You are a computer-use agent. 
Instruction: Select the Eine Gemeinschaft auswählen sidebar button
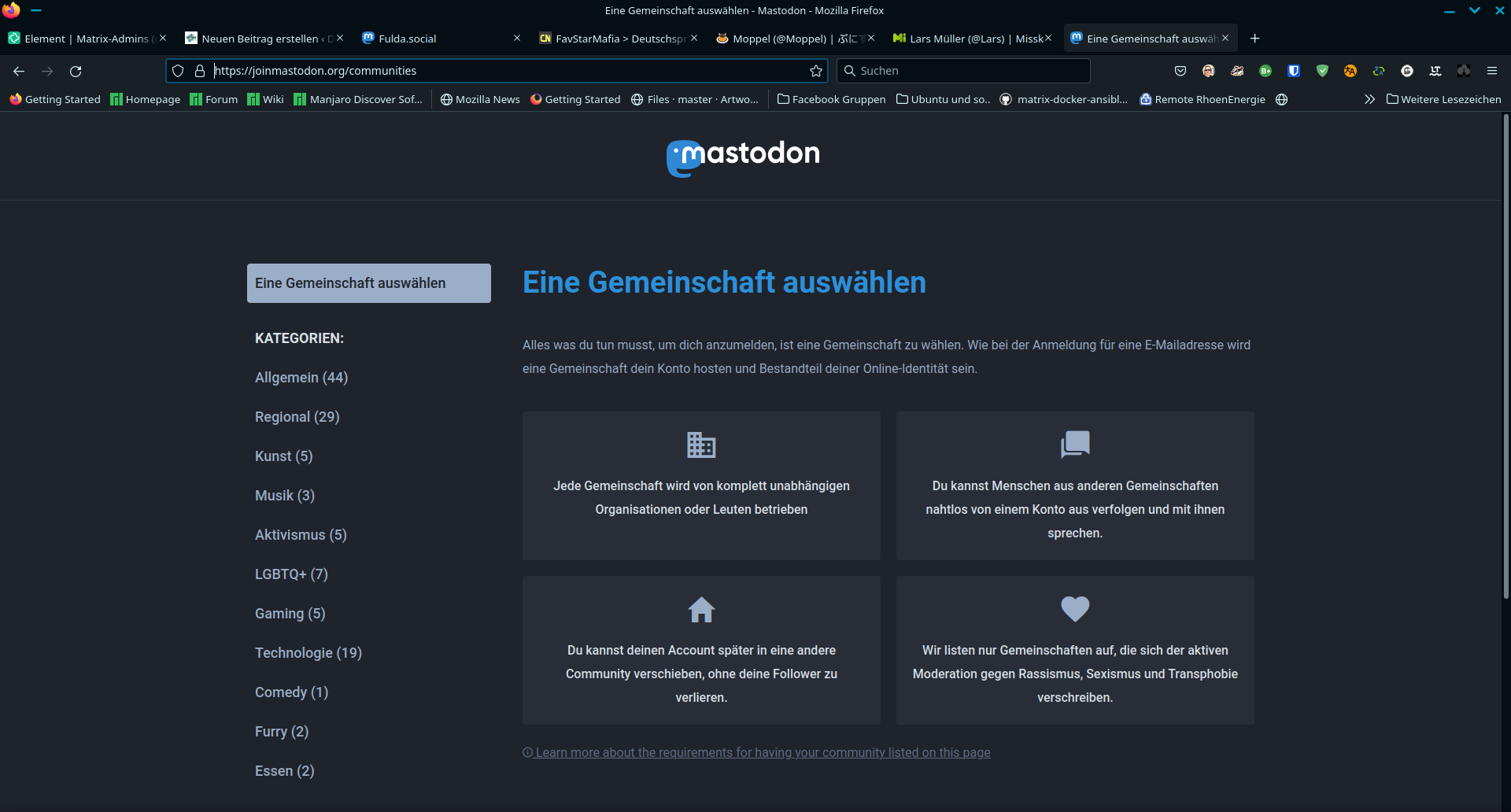point(369,283)
